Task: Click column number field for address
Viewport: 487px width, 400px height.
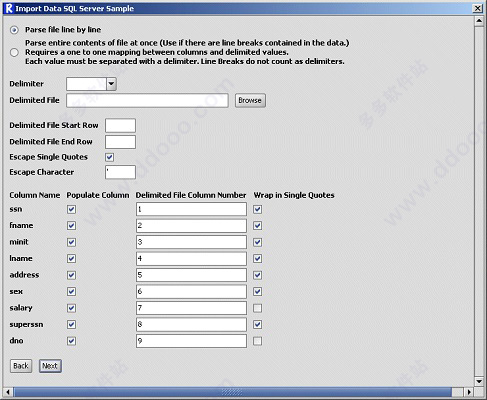Action: click(x=191, y=275)
